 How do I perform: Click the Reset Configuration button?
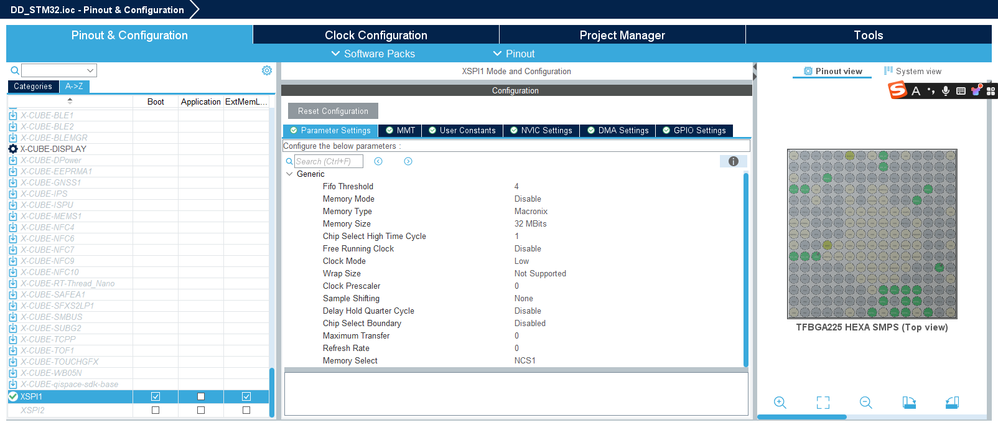pyautogui.click(x=333, y=111)
